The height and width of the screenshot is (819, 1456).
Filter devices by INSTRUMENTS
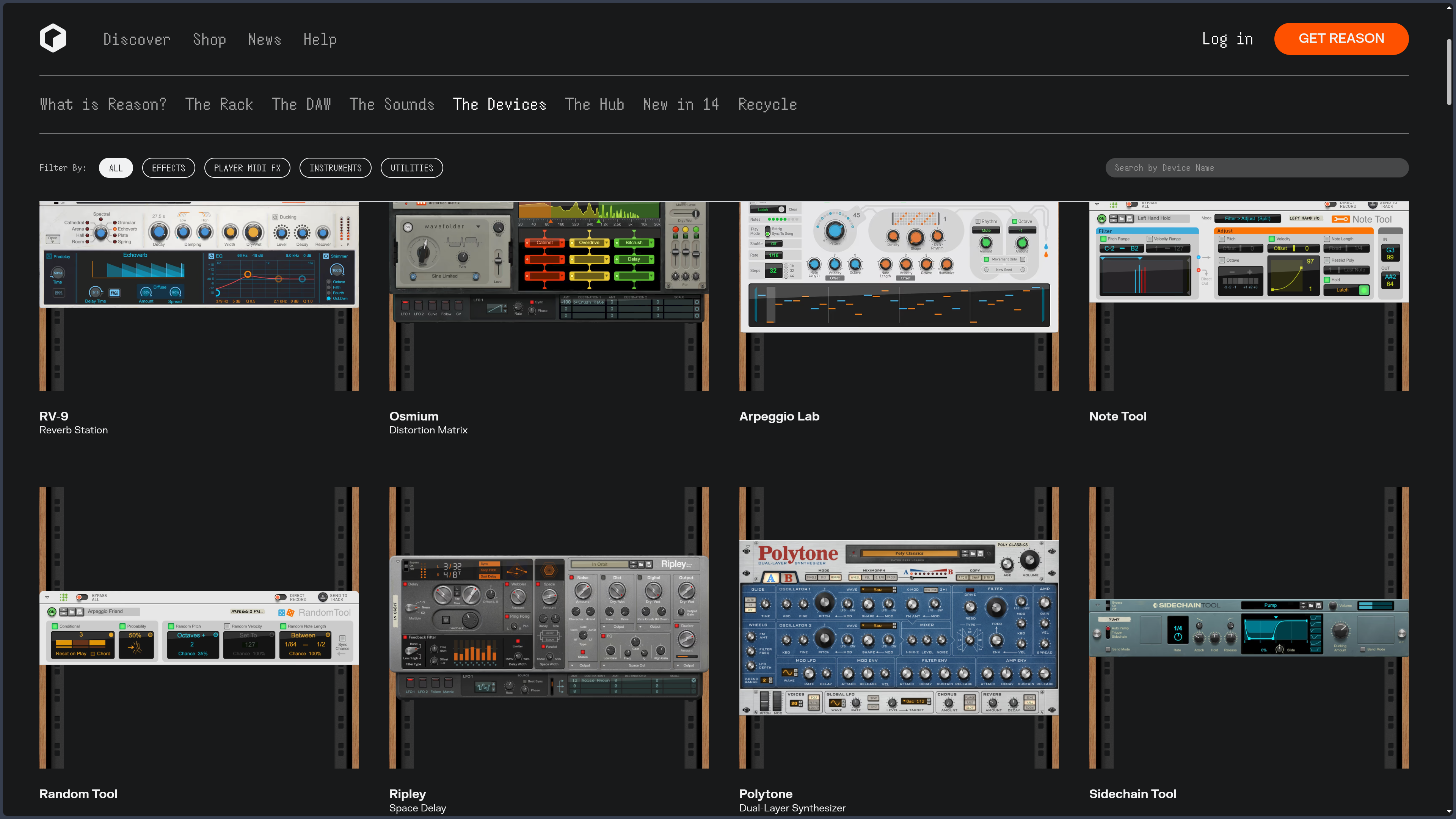pos(335,168)
